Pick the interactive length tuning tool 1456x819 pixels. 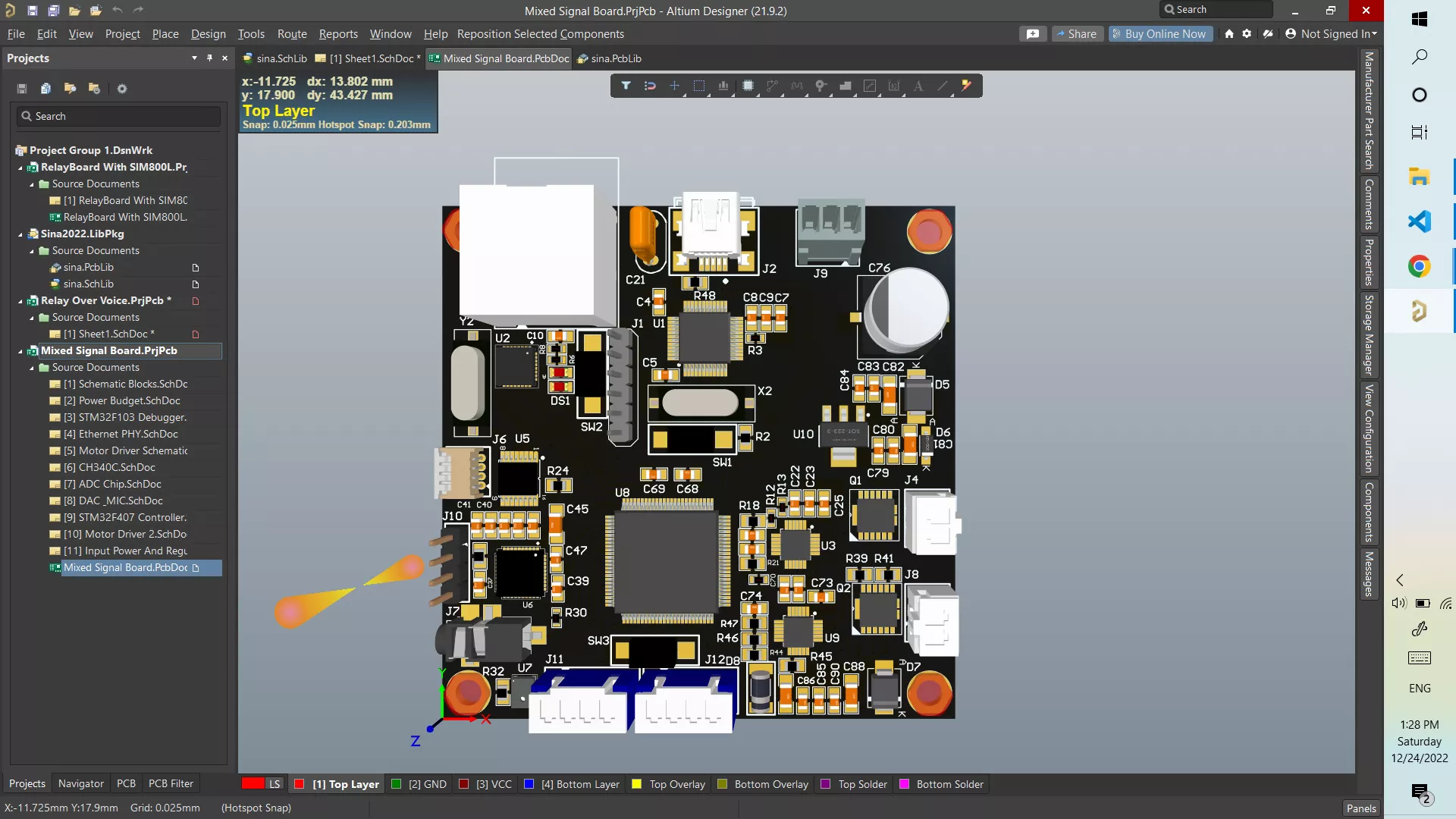pyautogui.click(x=796, y=86)
